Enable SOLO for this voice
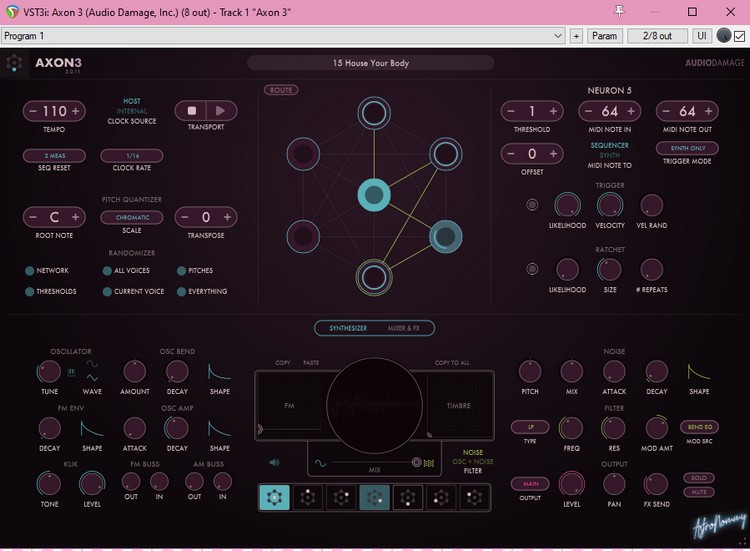 point(699,478)
